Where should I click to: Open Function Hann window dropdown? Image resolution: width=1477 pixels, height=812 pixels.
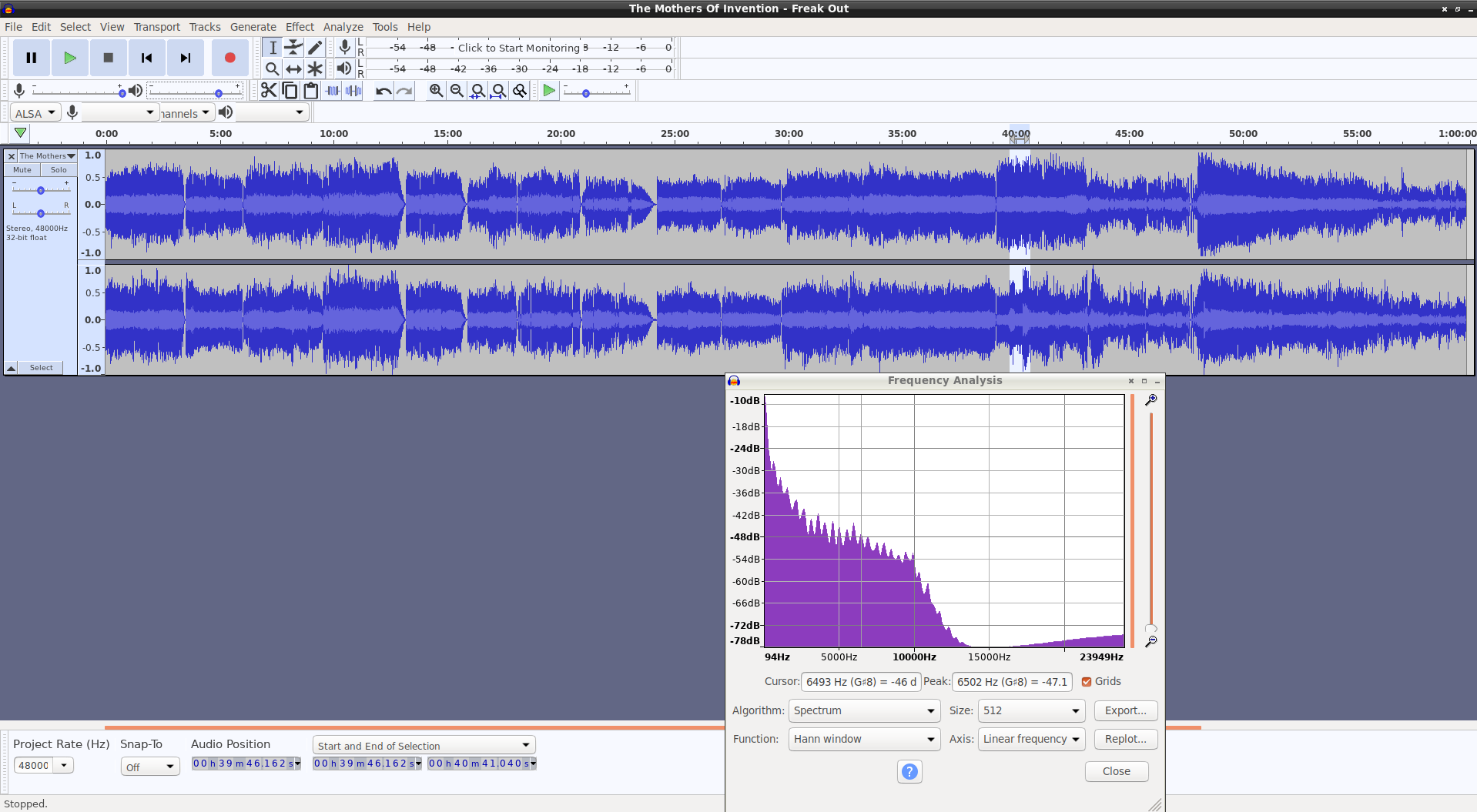pyautogui.click(x=864, y=739)
